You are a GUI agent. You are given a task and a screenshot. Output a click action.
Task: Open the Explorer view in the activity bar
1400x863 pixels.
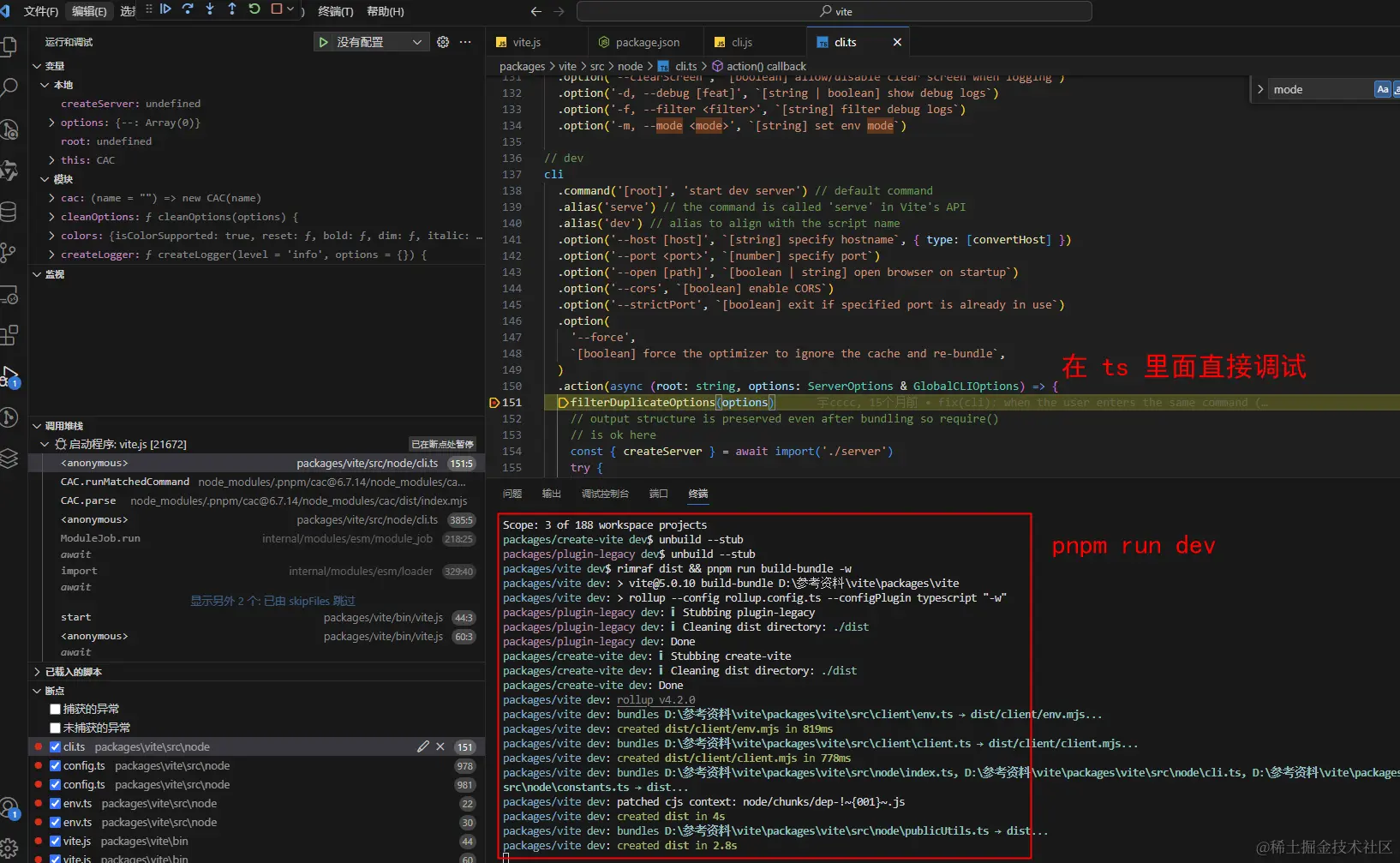pyautogui.click(x=9, y=46)
